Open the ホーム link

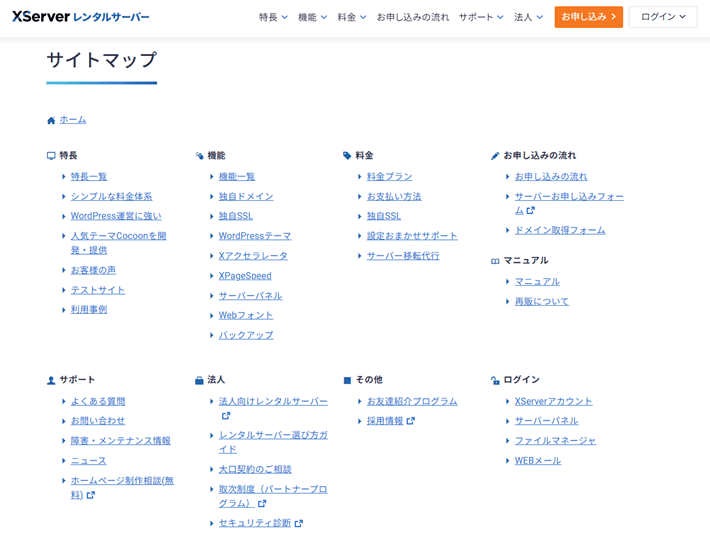[72, 120]
